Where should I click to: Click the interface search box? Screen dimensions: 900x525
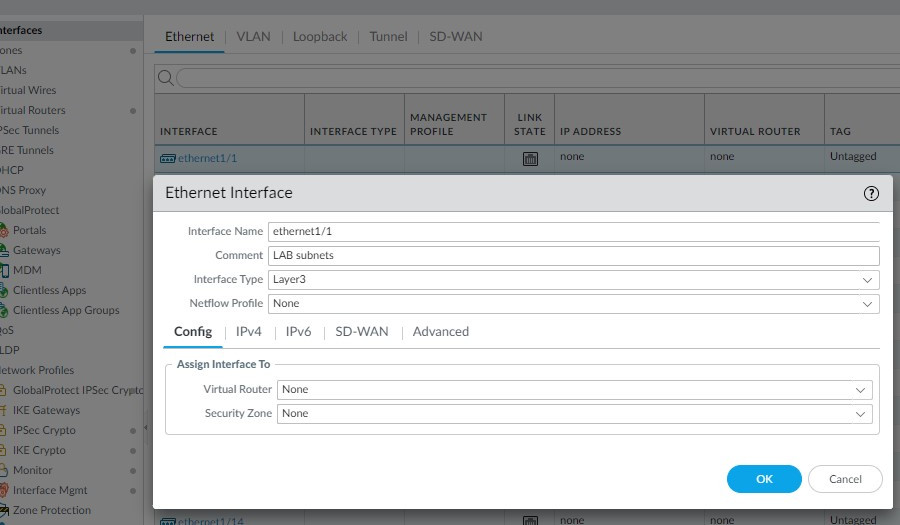click(537, 77)
